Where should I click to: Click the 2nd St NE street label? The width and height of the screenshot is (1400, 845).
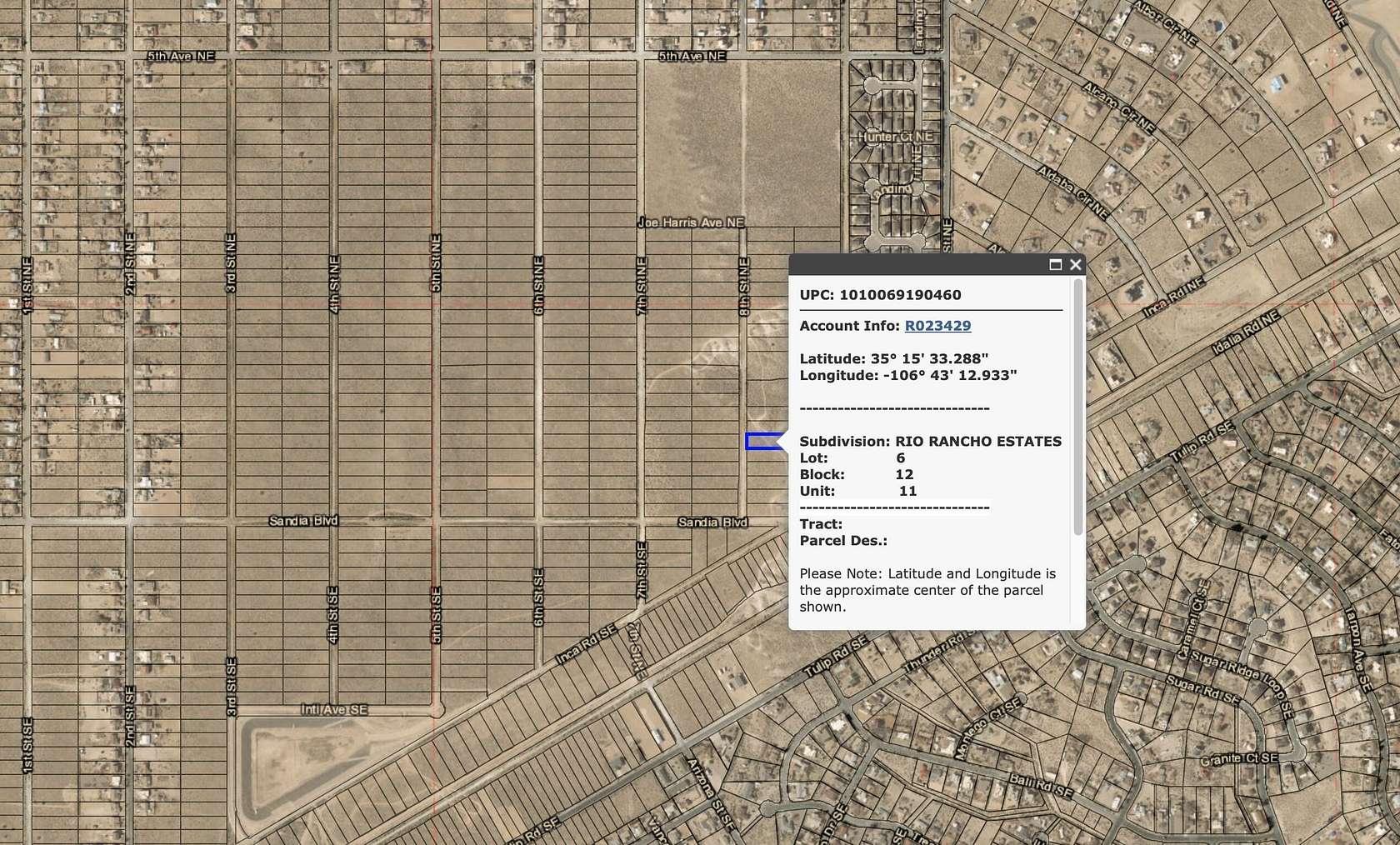[129, 263]
